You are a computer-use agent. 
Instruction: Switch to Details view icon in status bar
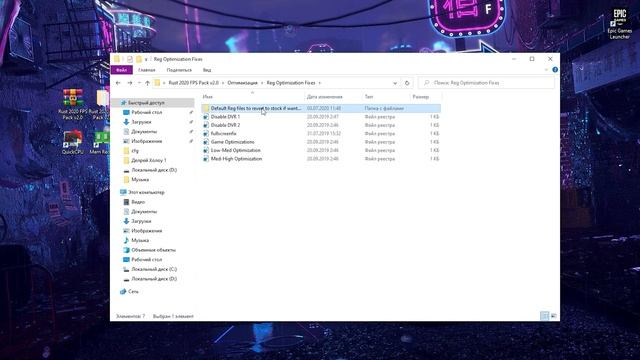tap(544, 316)
